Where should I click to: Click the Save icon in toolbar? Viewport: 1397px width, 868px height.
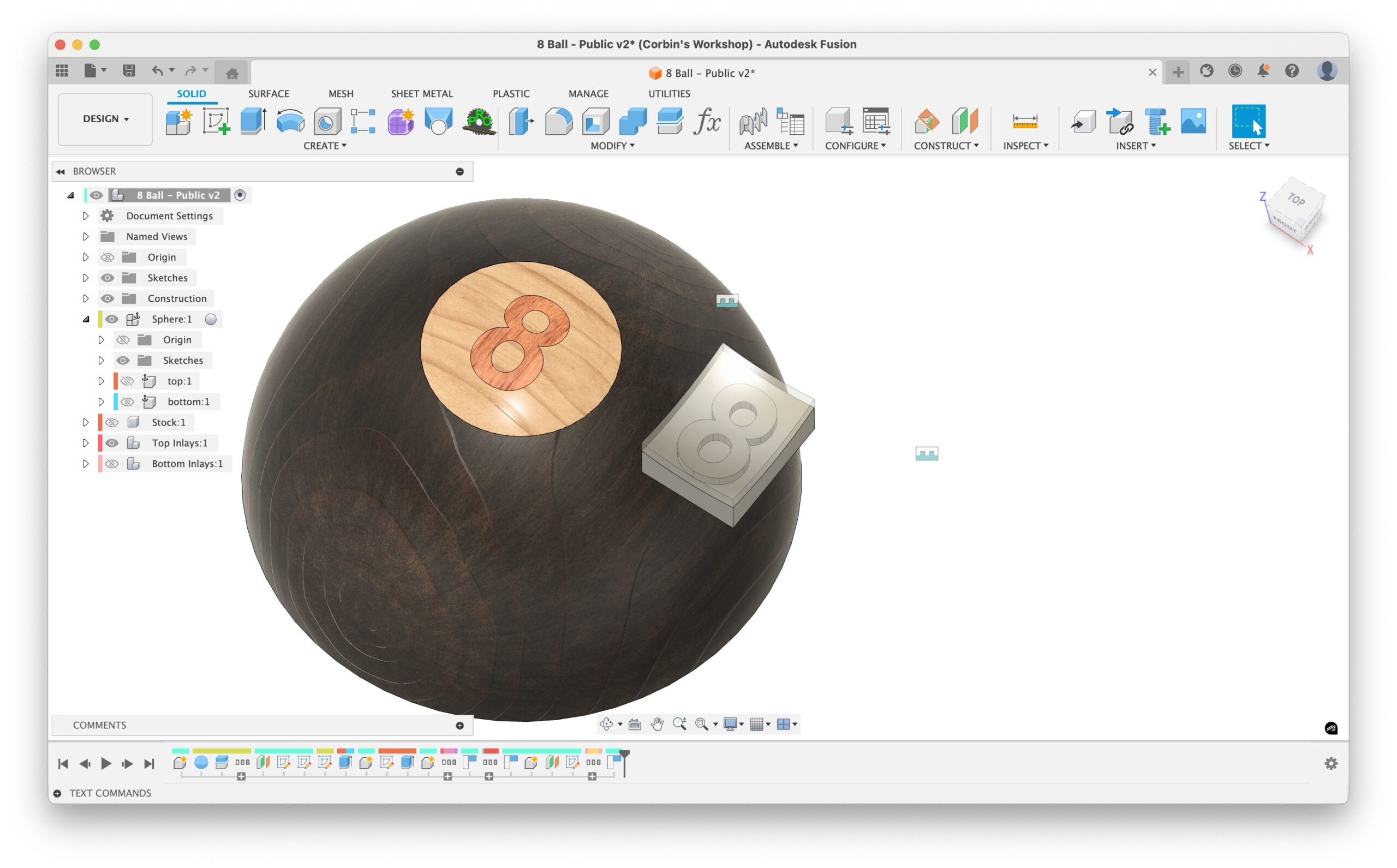tap(129, 71)
